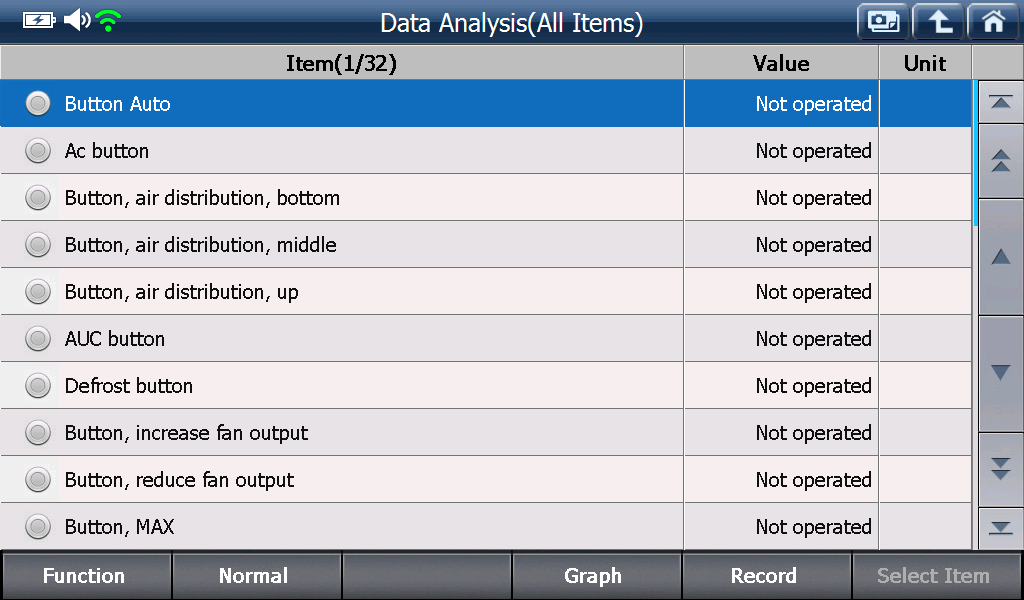Toggle radio for AUC button item
This screenshot has width=1024, height=600.
tap(38, 339)
